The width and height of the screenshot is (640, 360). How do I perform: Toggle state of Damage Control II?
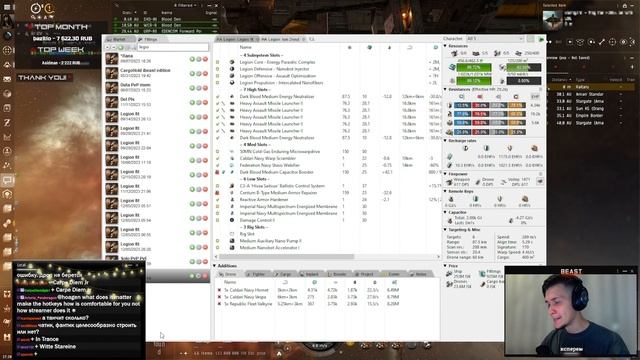point(218,220)
